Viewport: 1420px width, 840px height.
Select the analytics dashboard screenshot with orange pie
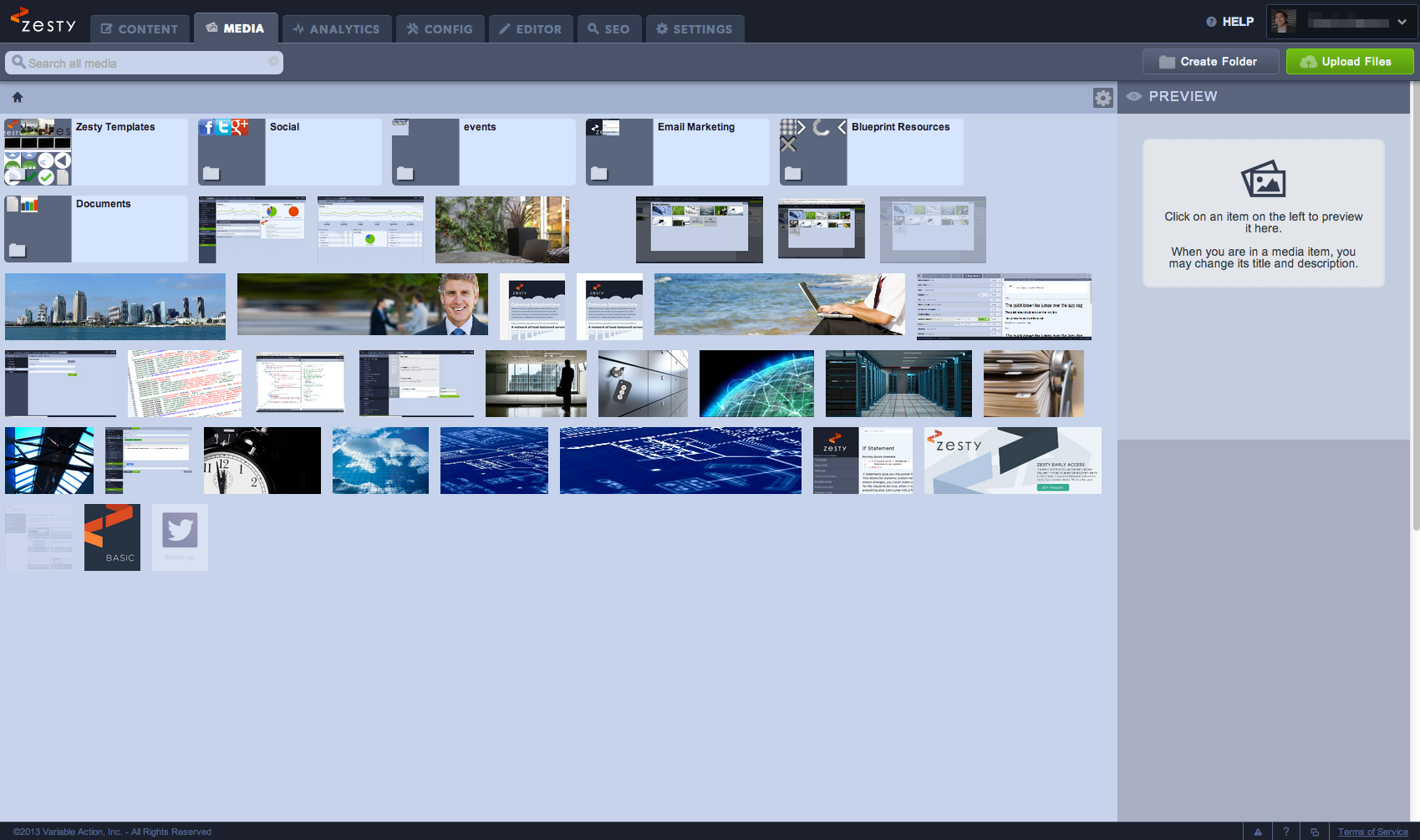(x=252, y=230)
